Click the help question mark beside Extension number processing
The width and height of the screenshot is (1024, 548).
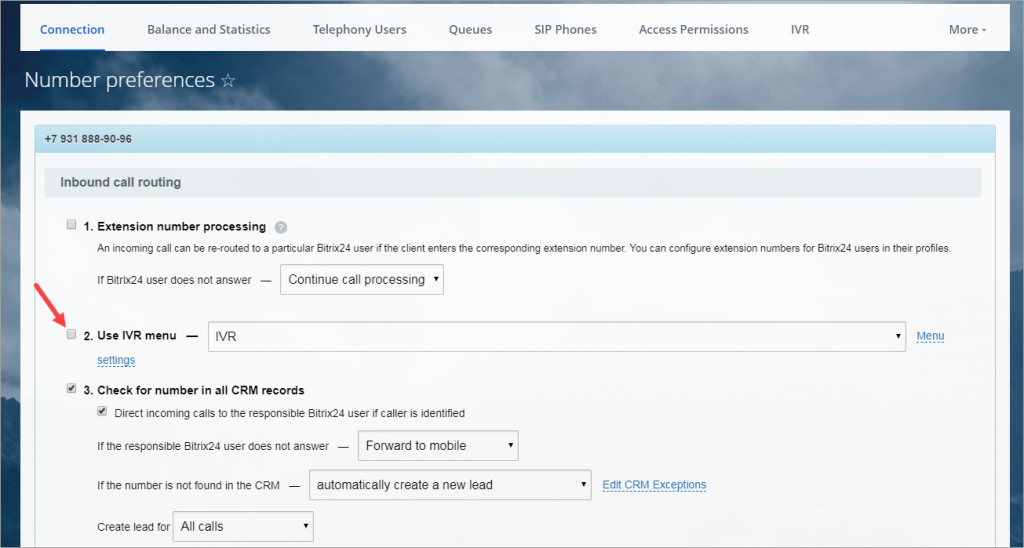281,227
